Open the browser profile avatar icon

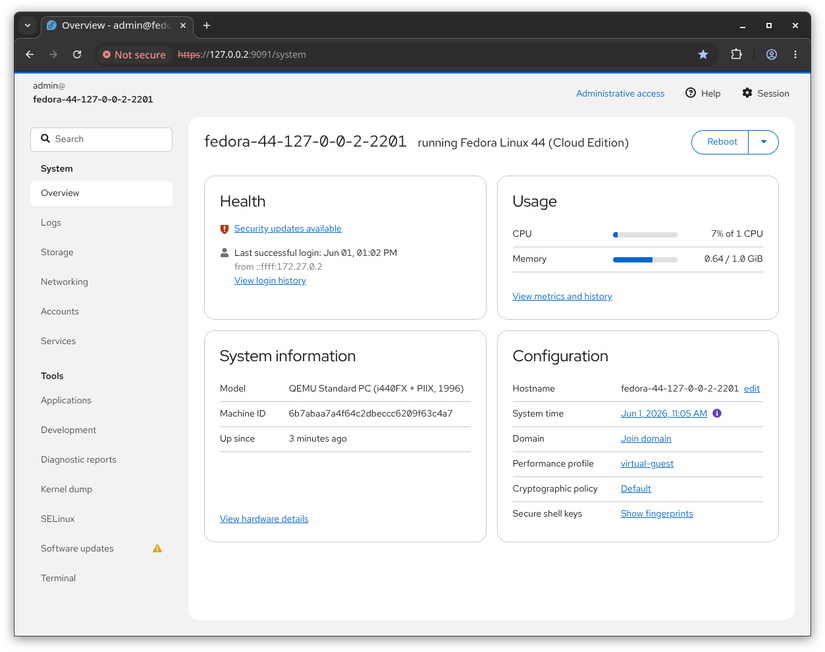click(x=771, y=55)
